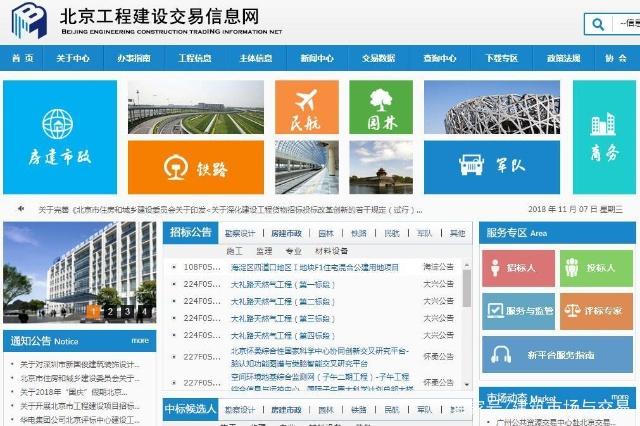Open 工程信息 navigation item
640x426 pixels.
[x=195, y=58]
